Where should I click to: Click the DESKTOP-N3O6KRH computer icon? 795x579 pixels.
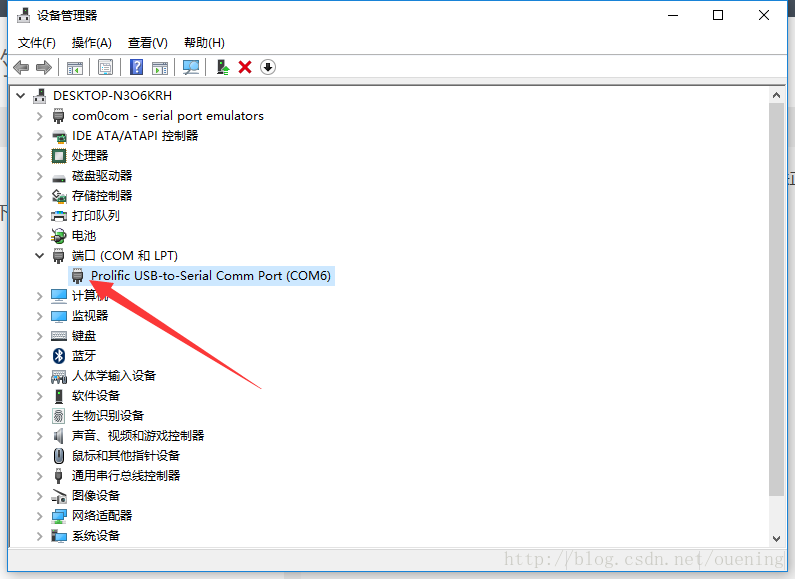coord(40,95)
